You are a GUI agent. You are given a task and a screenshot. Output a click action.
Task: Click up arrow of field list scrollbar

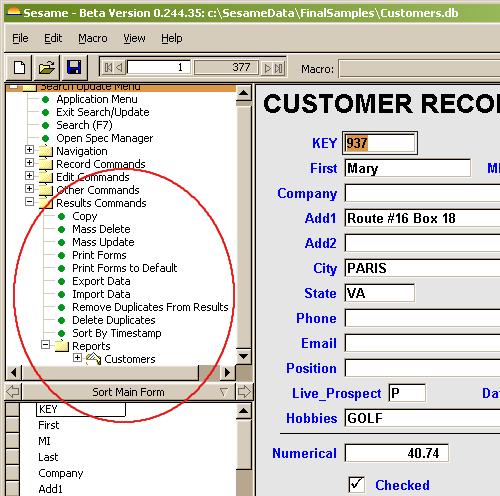pyautogui.click(x=244, y=411)
